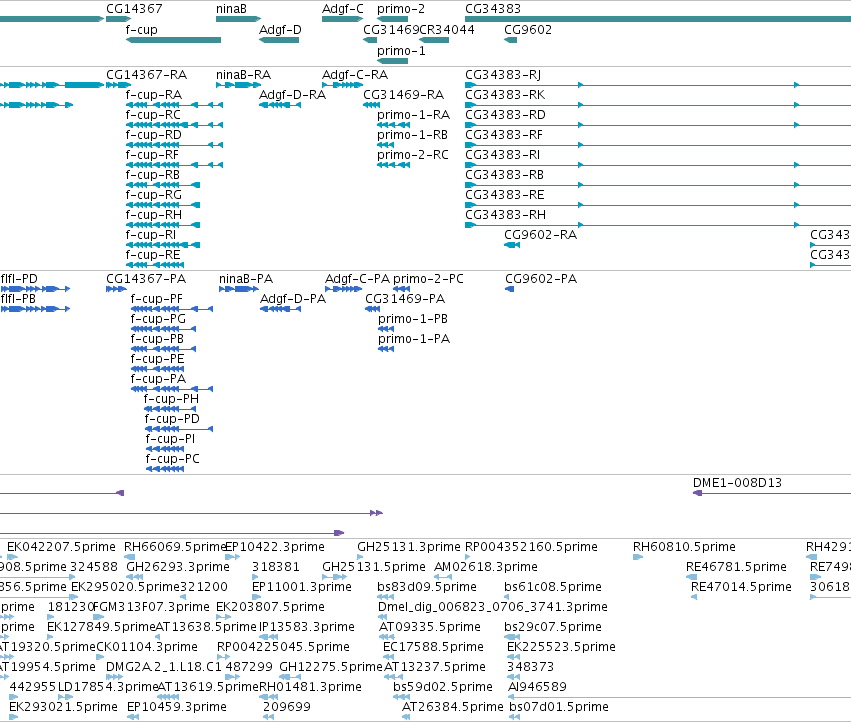The width and height of the screenshot is (851, 722).
Task: Select the primo-2-PC protein label
Action: point(428,278)
